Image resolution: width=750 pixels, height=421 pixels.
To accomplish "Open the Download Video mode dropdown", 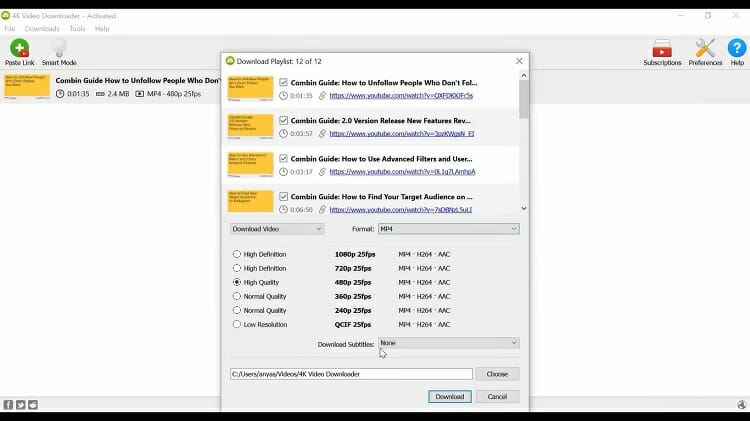I will click(277, 229).
